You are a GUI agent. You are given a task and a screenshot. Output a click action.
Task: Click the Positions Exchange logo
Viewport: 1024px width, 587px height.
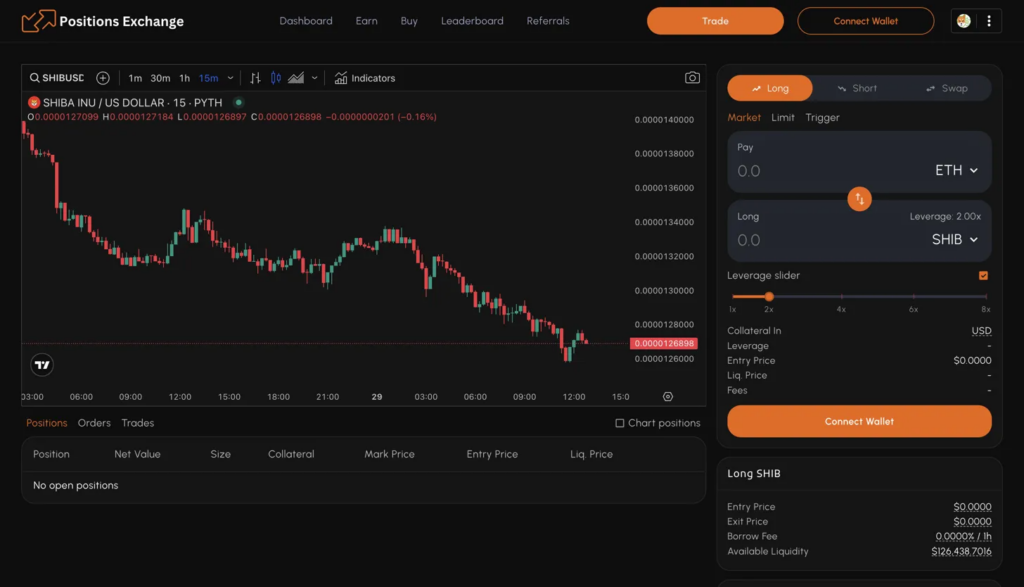103,21
